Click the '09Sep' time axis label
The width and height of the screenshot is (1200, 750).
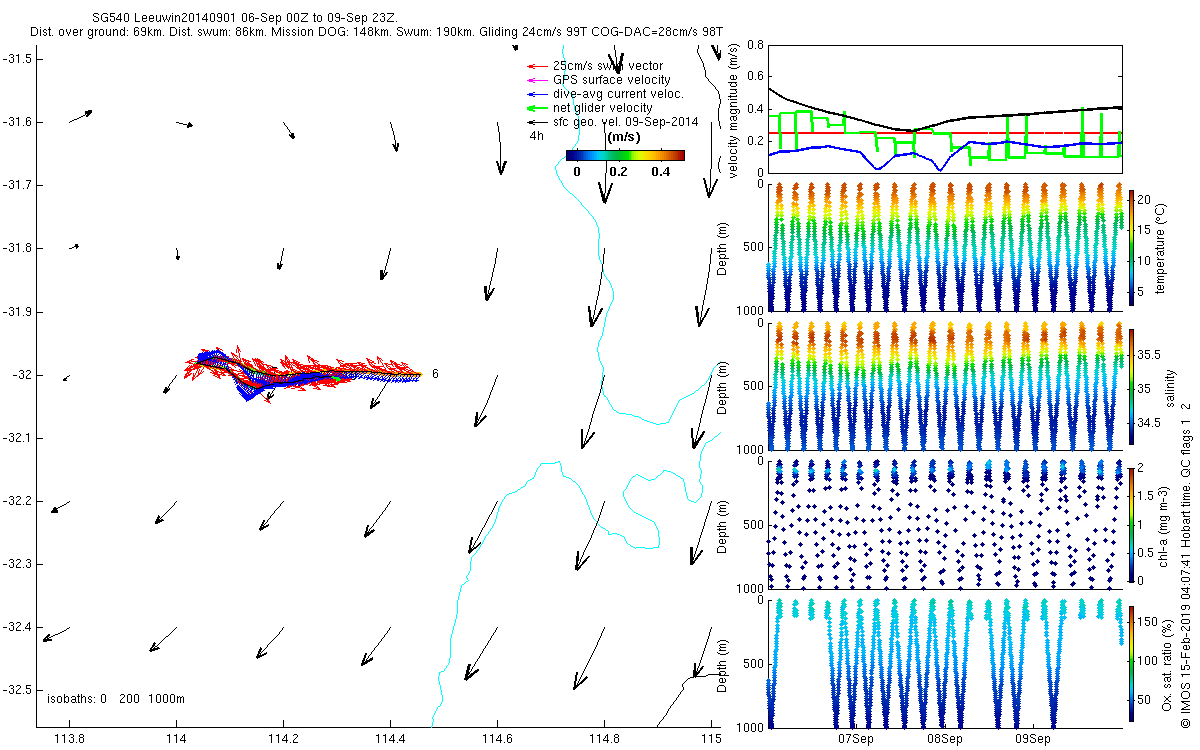coord(1033,739)
